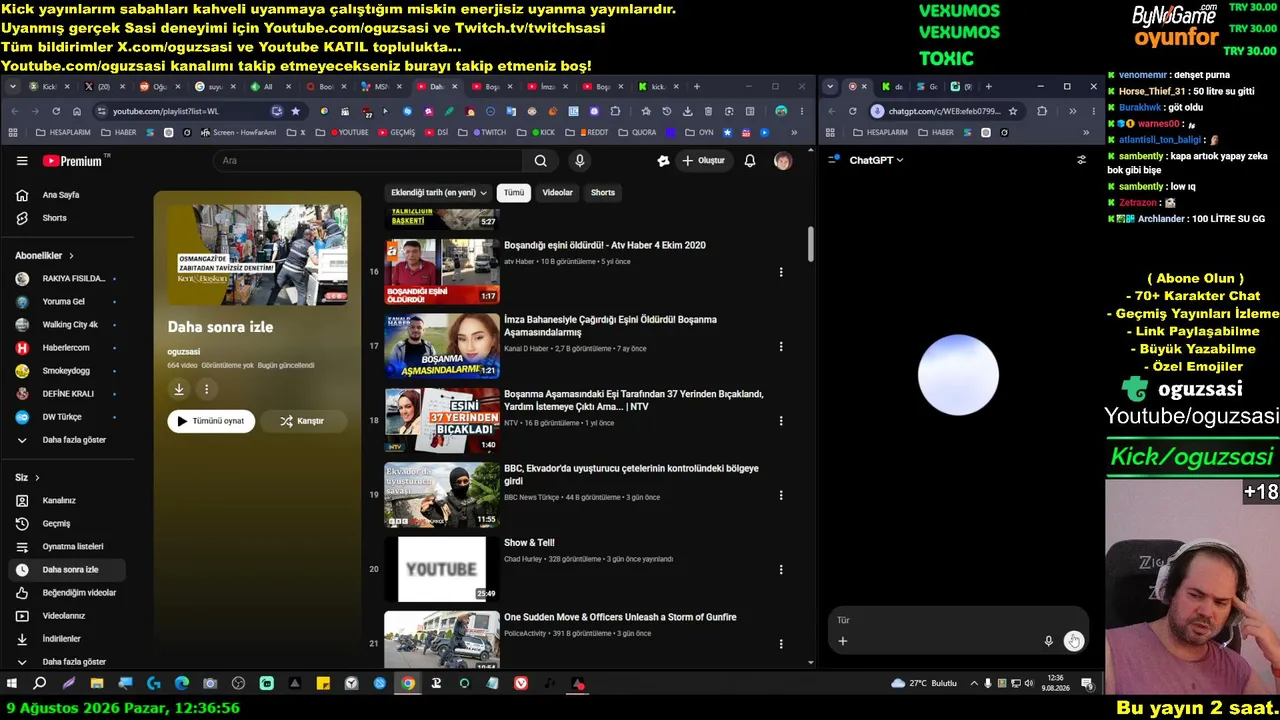Viewport: 1280px width, 720px height.
Task: Open Windows Start menu
Action: tap(12, 684)
